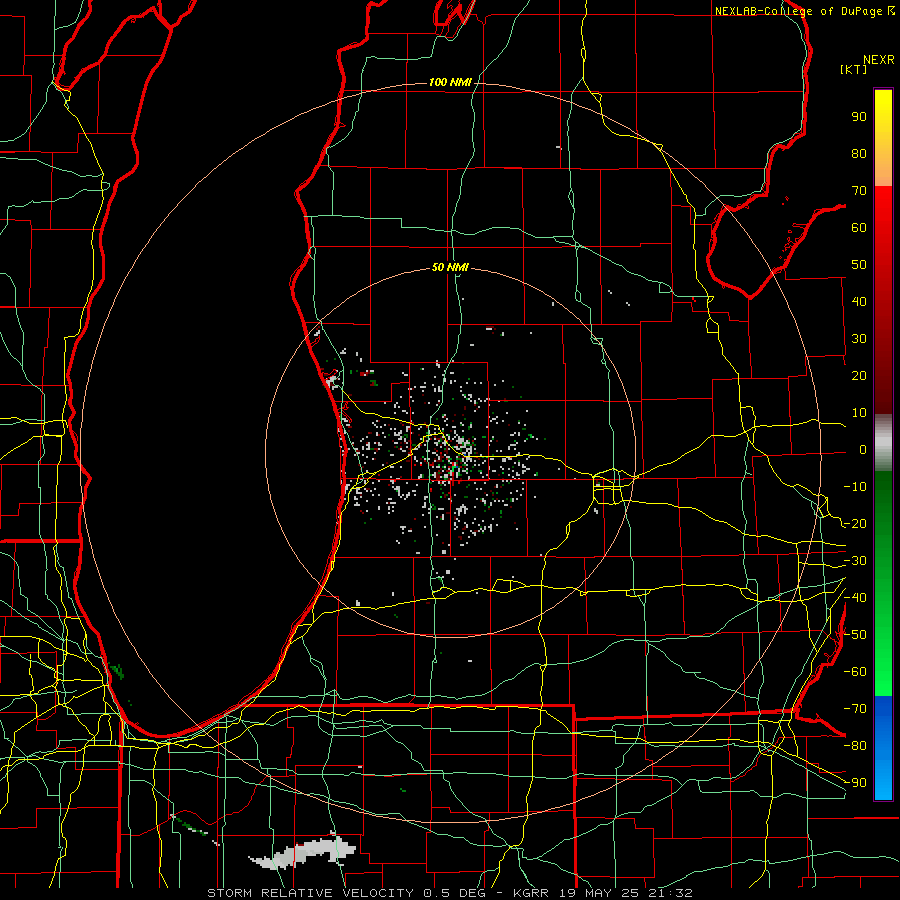Click the STORM RELATIVE VELOCITY caption text
Image resolution: width=900 pixels, height=900 pixels.
(311, 893)
